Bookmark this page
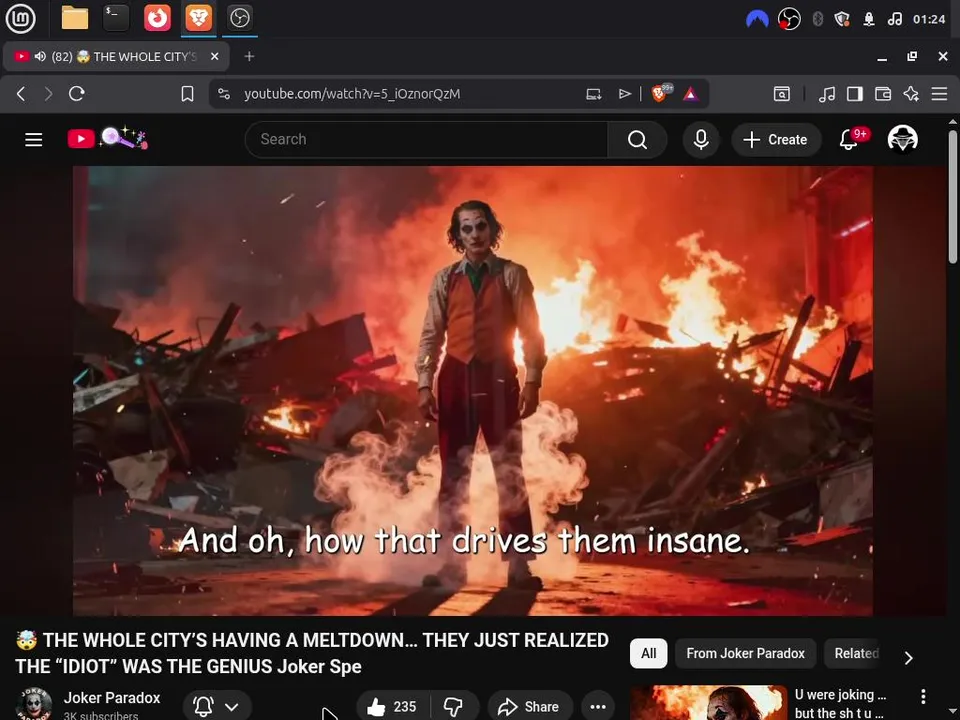This screenshot has width=960, height=720. [187, 94]
